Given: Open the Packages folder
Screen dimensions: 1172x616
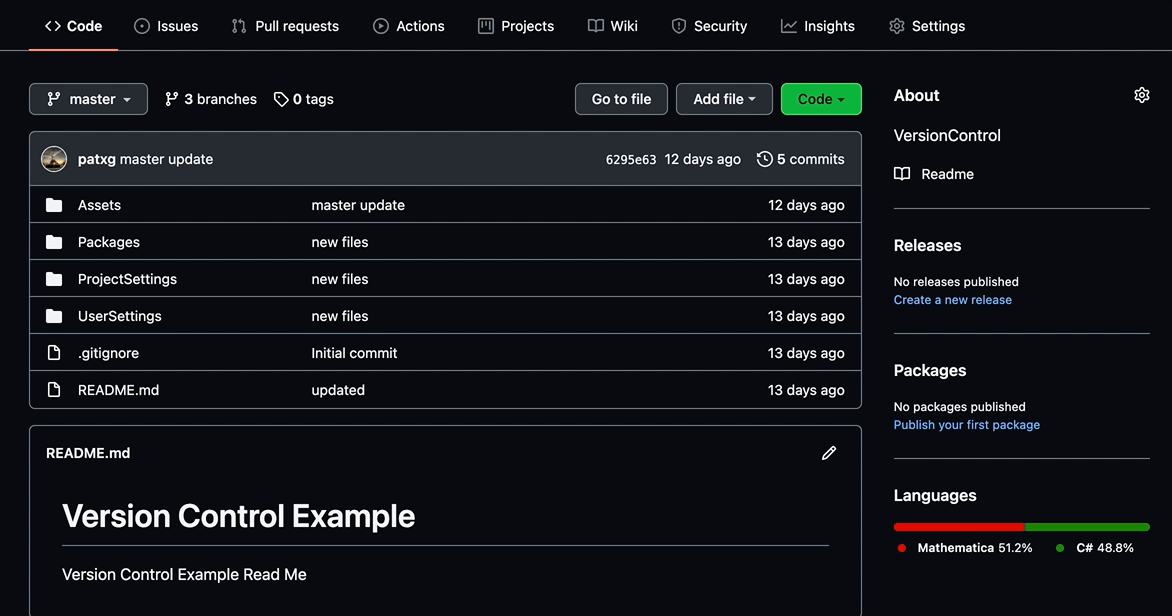Looking at the screenshot, I should (x=108, y=242).
